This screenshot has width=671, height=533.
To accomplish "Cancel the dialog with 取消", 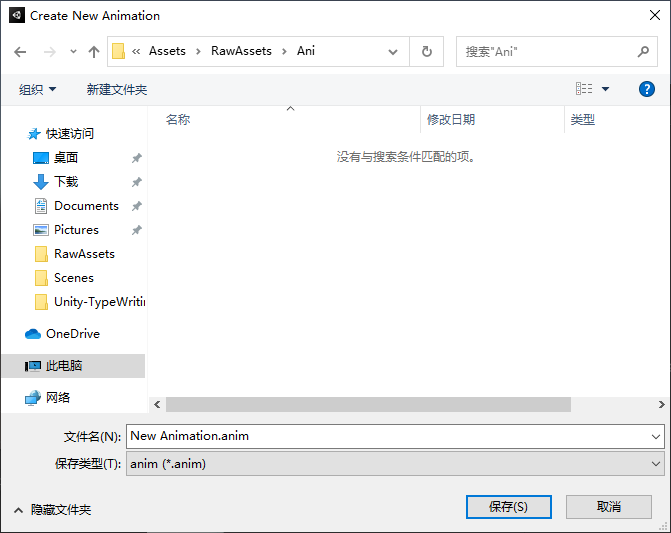I will 609,507.
